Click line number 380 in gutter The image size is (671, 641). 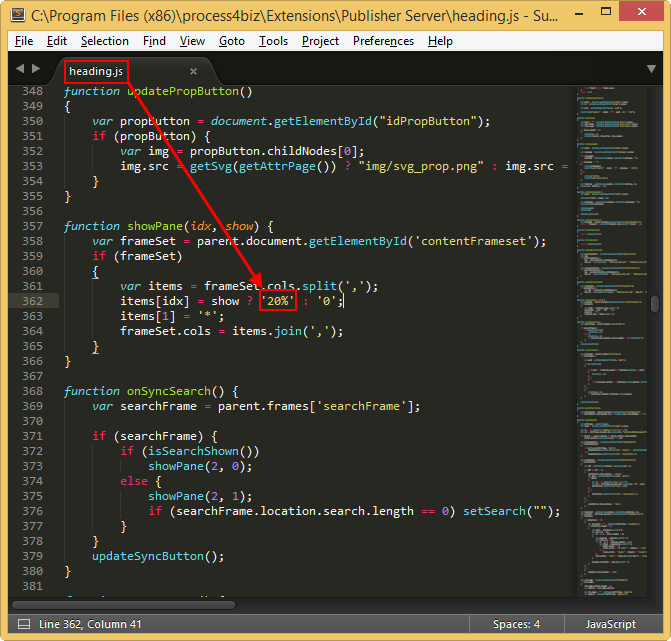coord(33,571)
